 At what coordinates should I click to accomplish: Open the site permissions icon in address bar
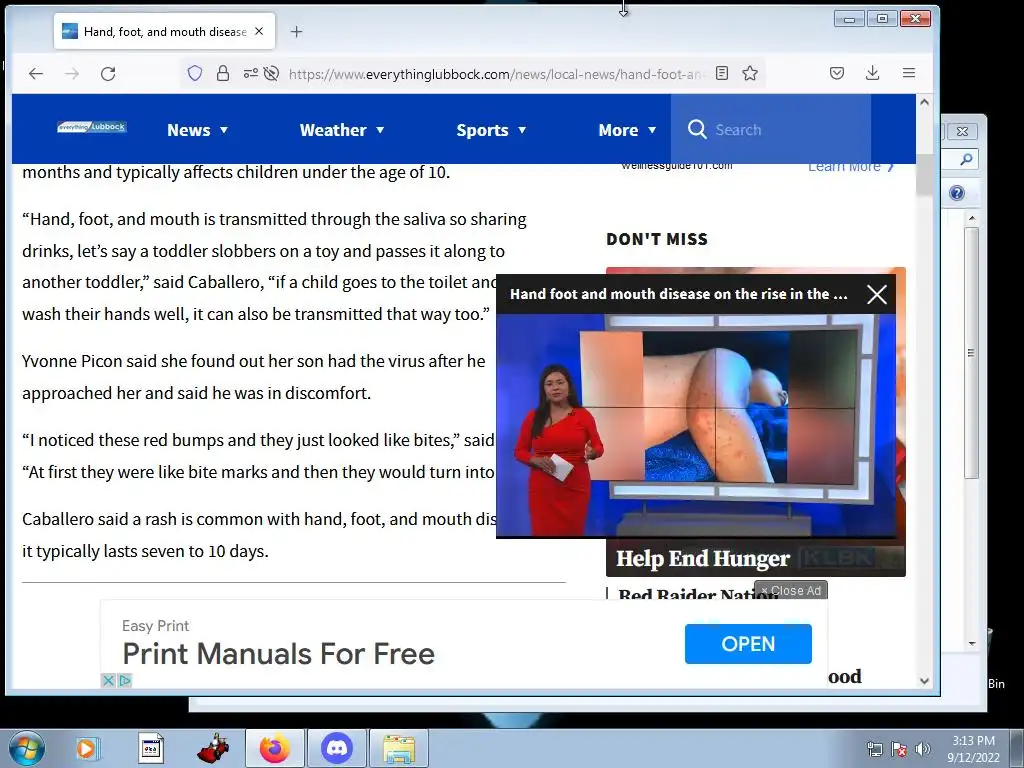click(251, 73)
